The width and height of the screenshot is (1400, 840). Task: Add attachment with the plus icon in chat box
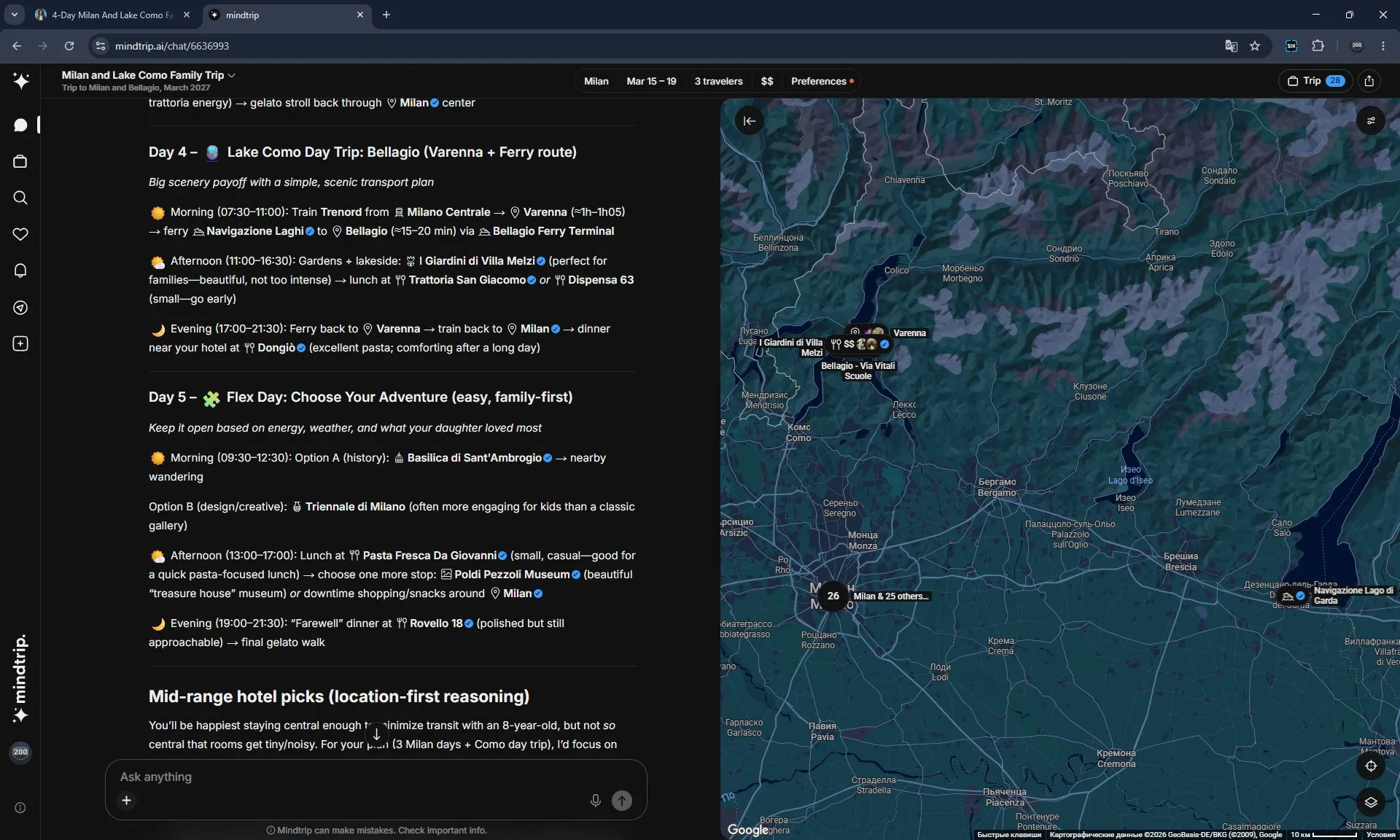[x=126, y=800]
